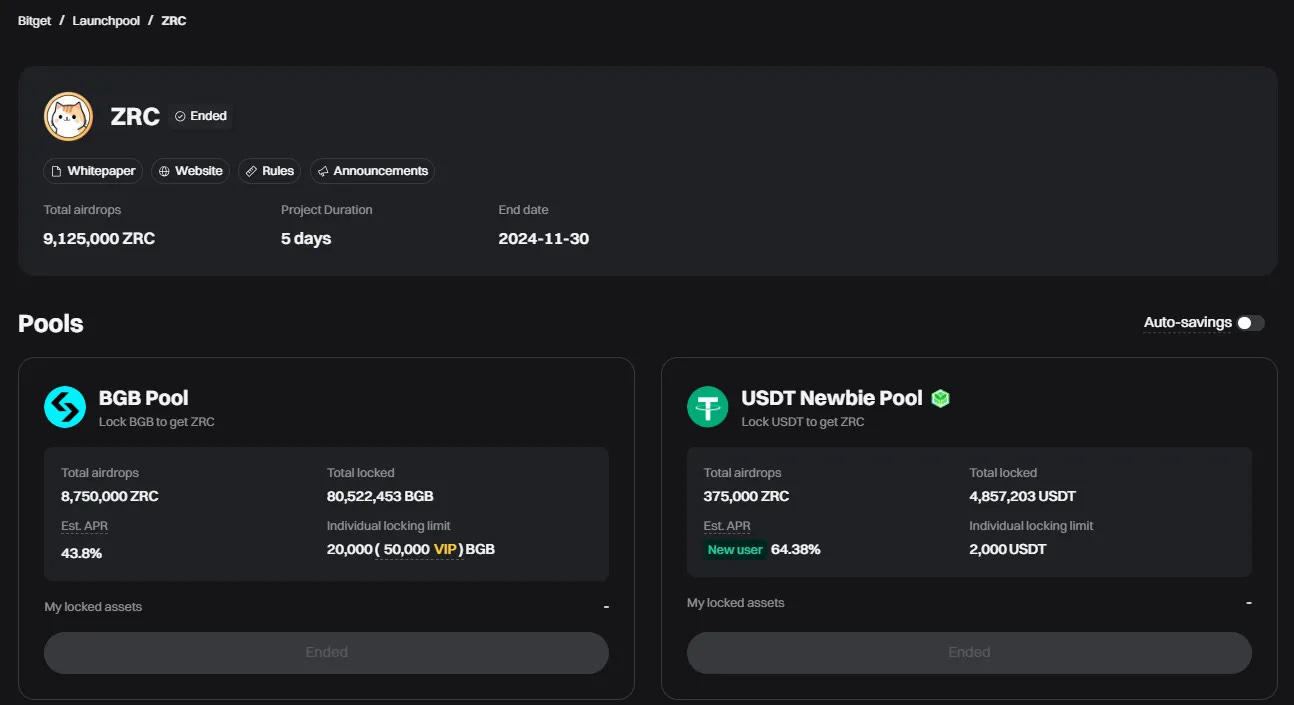This screenshot has width=1294, height=705.
Task: Click the green badge beside USDT Newbie Pool
Action: pyautogui.click(x=940, y=397)
